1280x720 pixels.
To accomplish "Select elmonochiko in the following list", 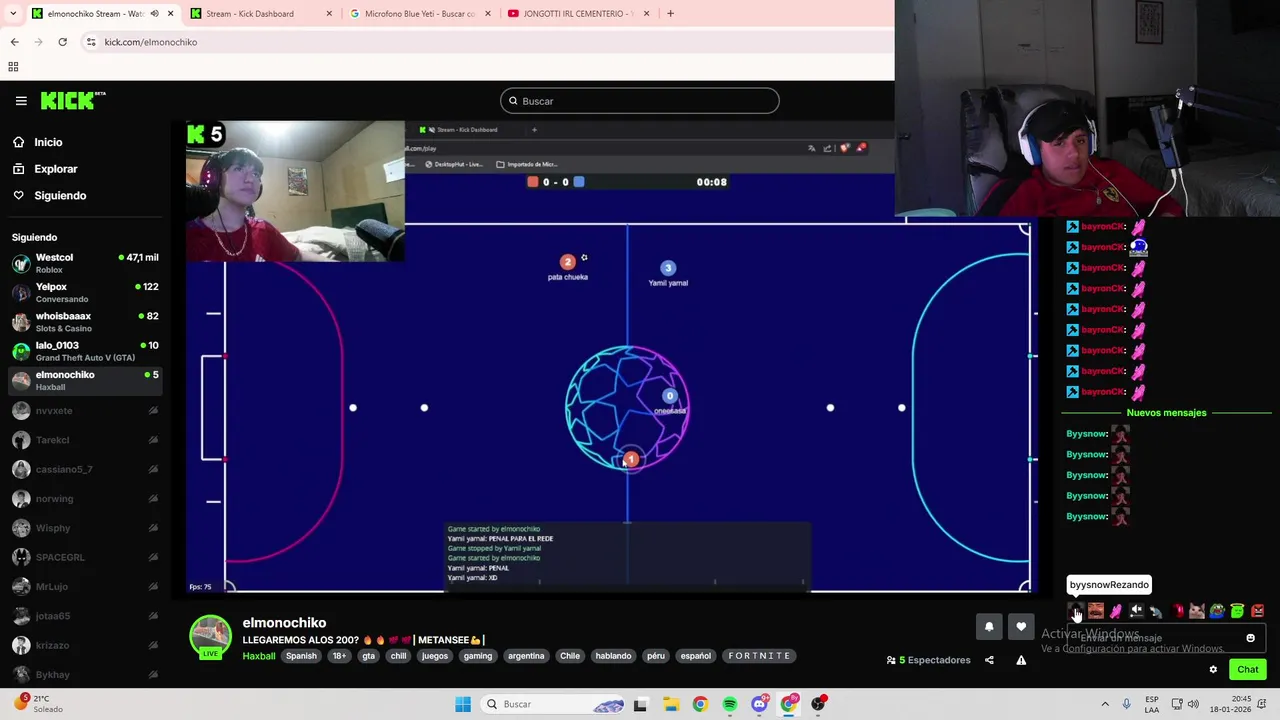I will [x=85, y=380].
